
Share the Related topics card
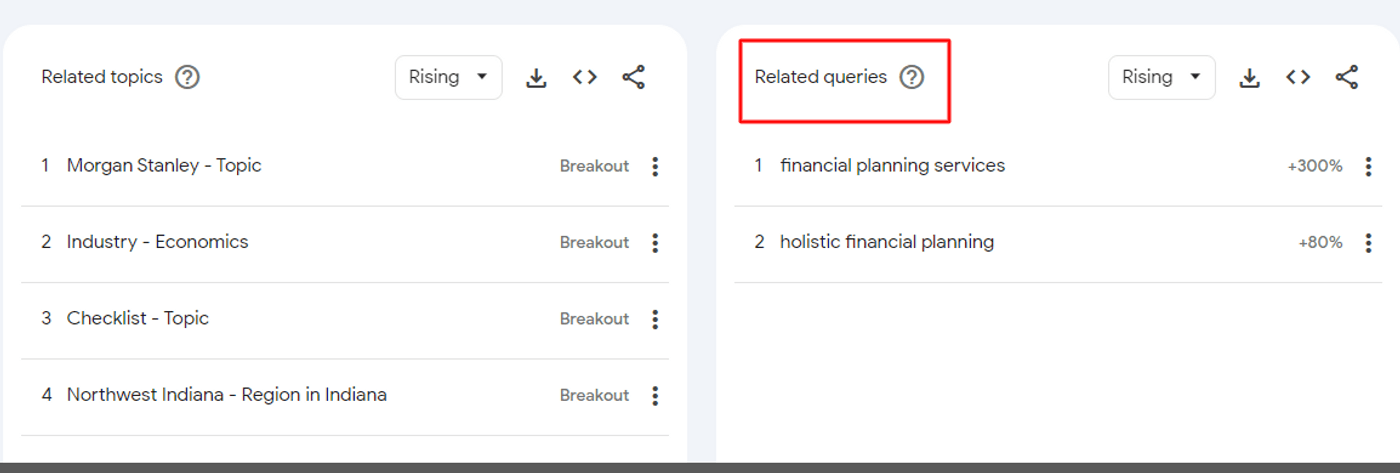tap(633, 77)
